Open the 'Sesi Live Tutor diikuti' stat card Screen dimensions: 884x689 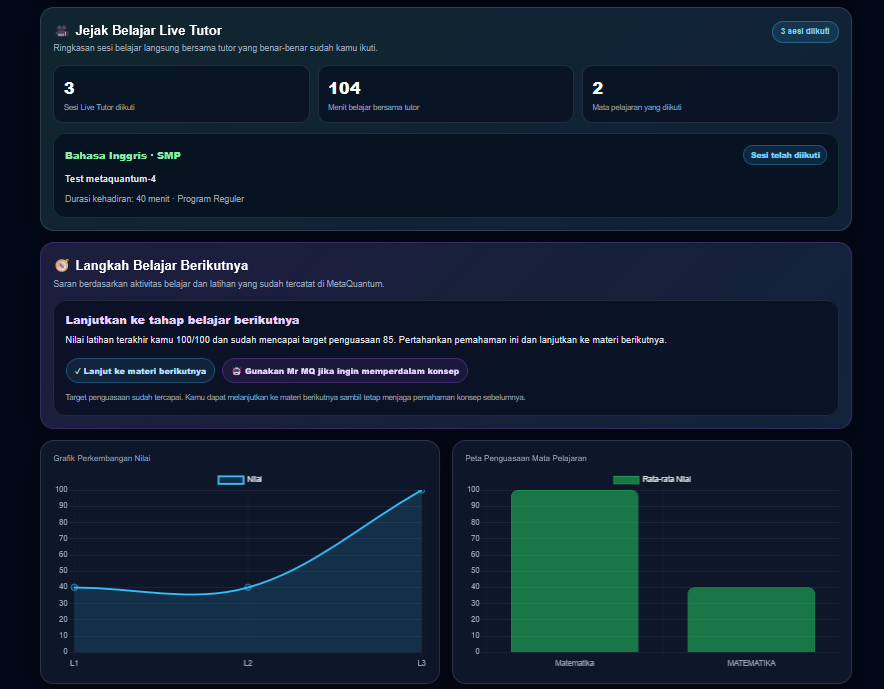pos(181,94)
